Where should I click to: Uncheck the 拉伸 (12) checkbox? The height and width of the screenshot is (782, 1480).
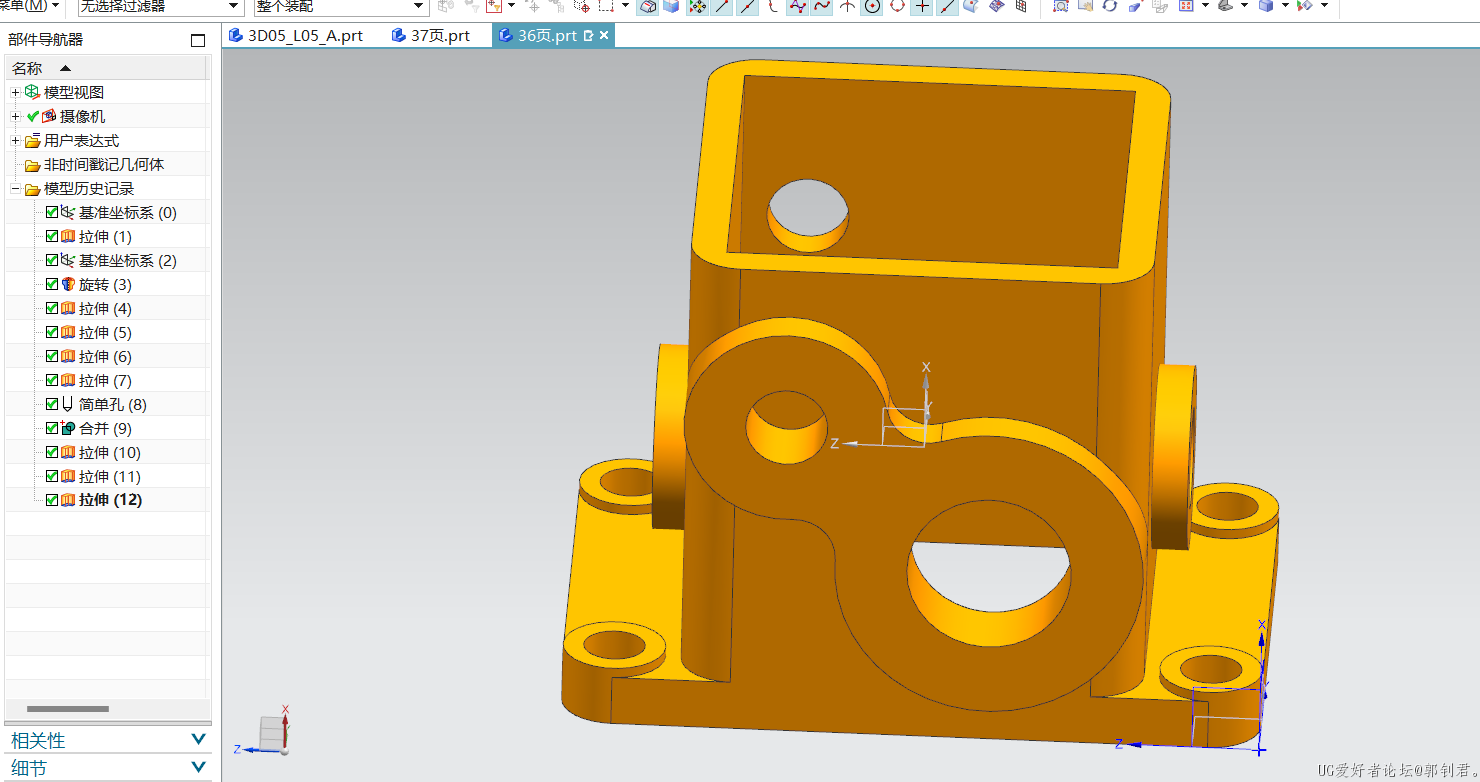point(52,500)
